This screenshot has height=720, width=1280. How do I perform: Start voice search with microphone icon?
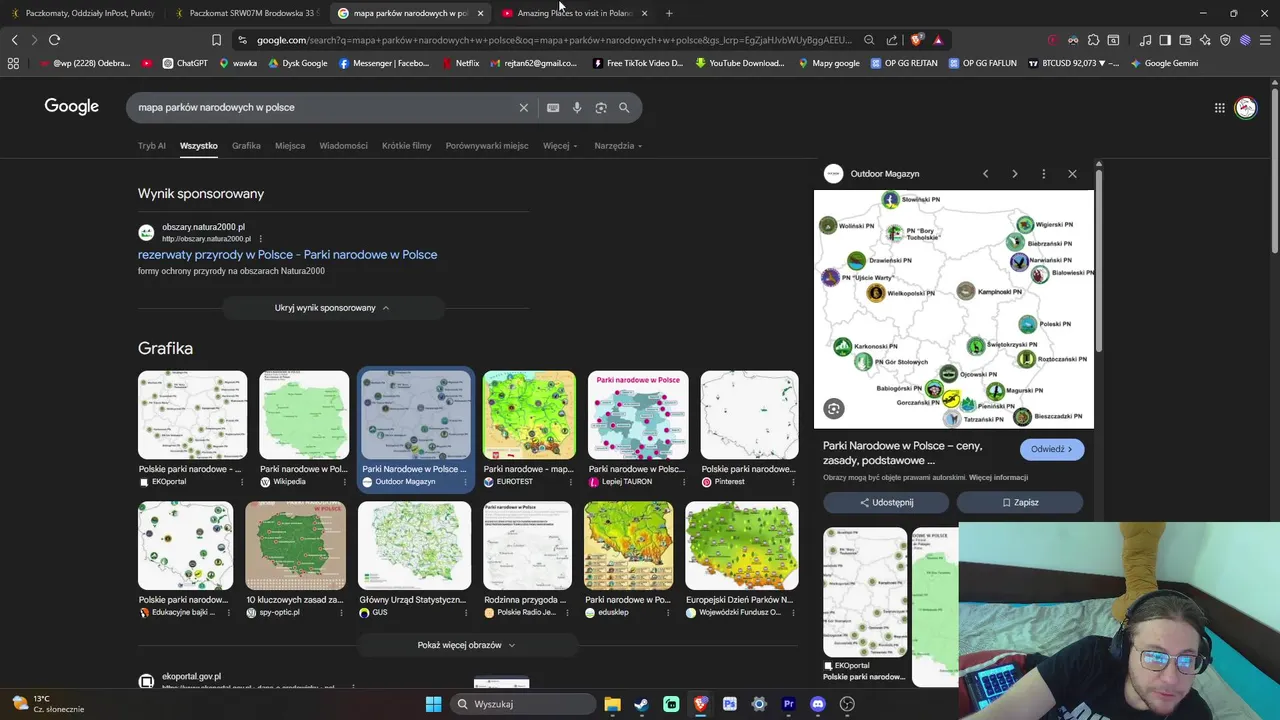577,108
